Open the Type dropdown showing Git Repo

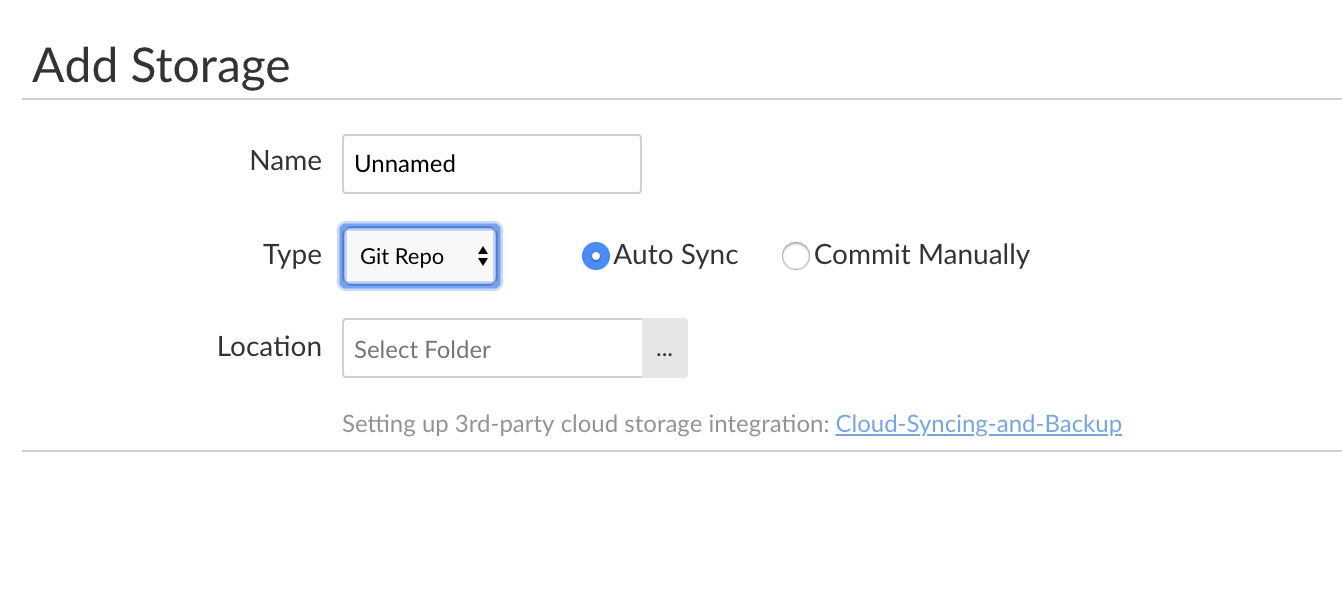(420, 257)
